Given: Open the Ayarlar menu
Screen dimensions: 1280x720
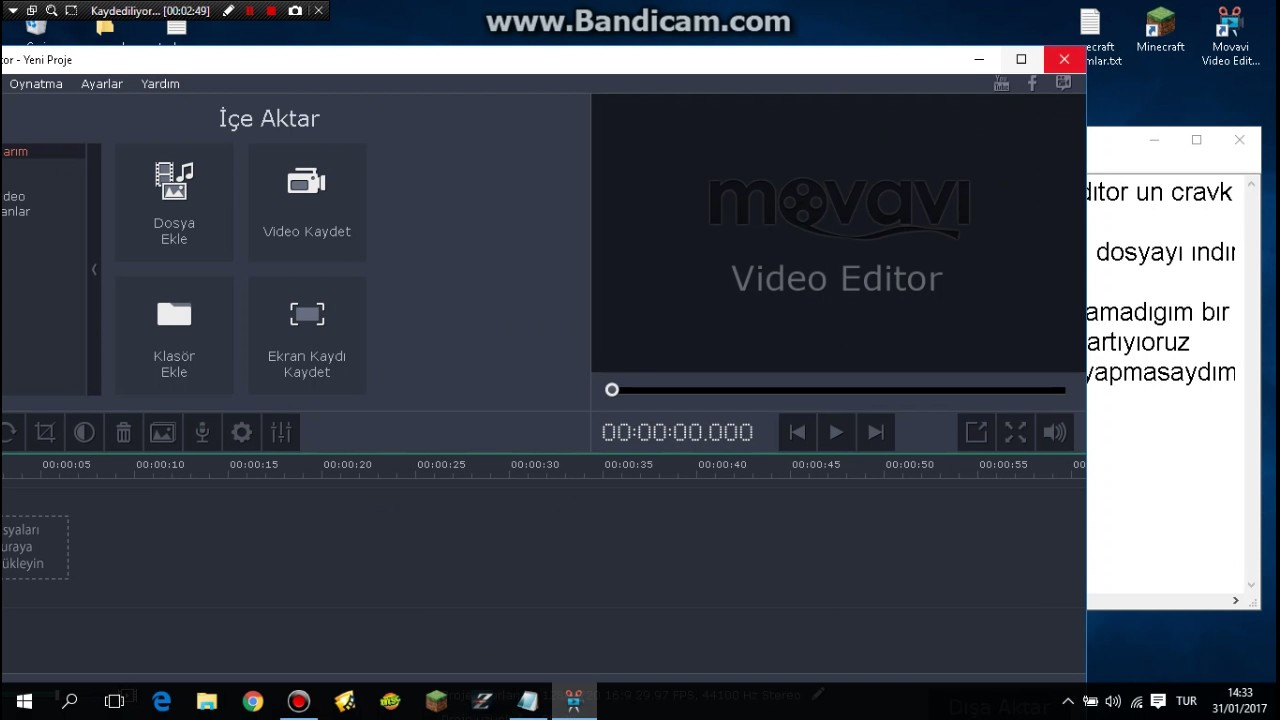Looking at the screenshot, I should (102, 84).
